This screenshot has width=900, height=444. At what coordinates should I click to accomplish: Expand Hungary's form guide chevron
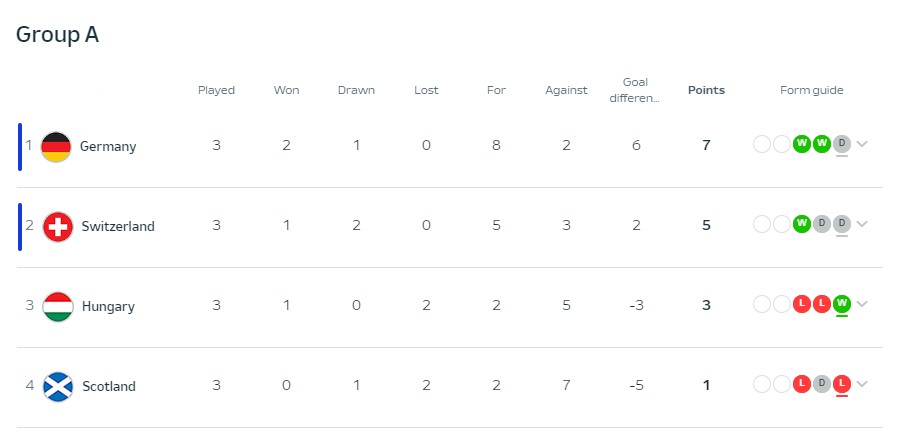863,304
